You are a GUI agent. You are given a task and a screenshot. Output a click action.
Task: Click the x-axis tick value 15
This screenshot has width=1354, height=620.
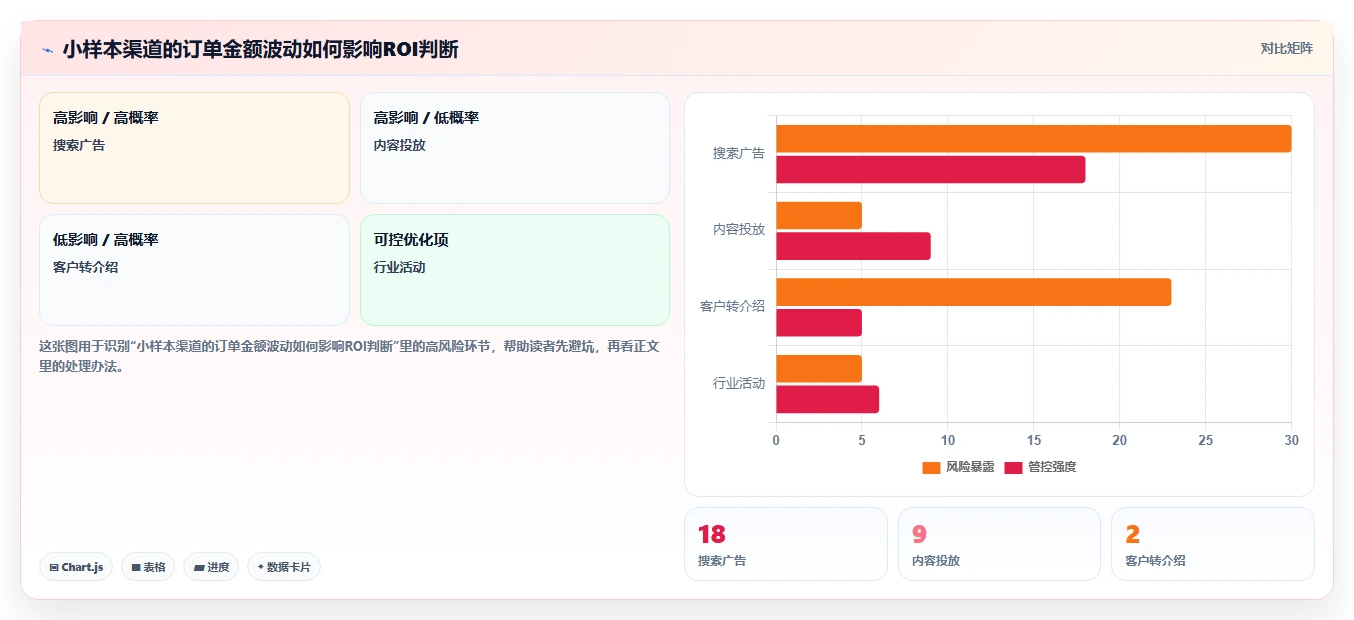[1034, 440]
